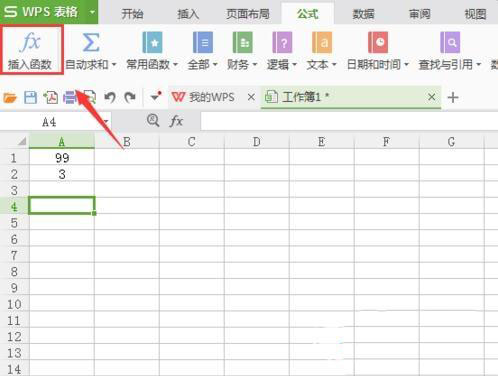The width and height of the screenshot is (498, 376).
Task: Switch to the 开始 (Home) ribbon tab
Action: [132, 14]
